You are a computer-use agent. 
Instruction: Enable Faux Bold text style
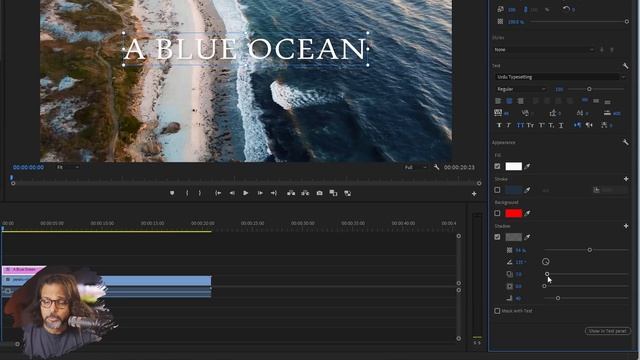click(x=499, y=125)
